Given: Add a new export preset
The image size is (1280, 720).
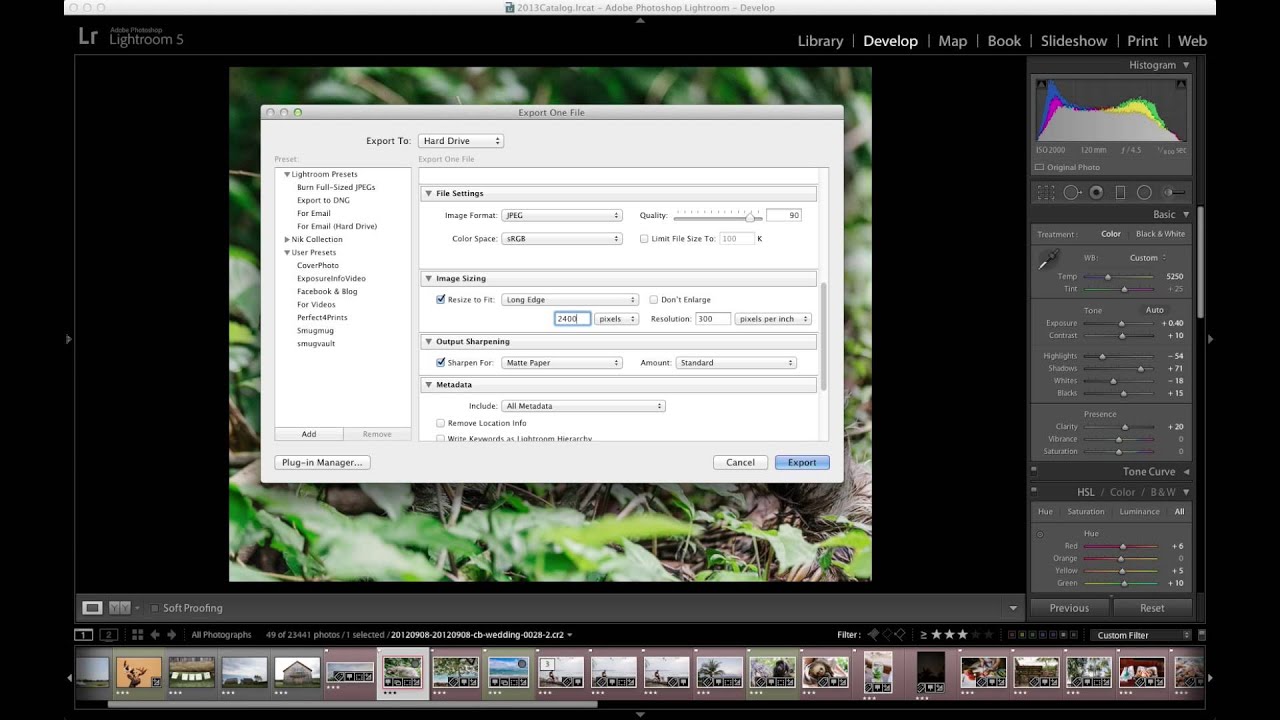Looking at the screenshot, I should [309, 434].
